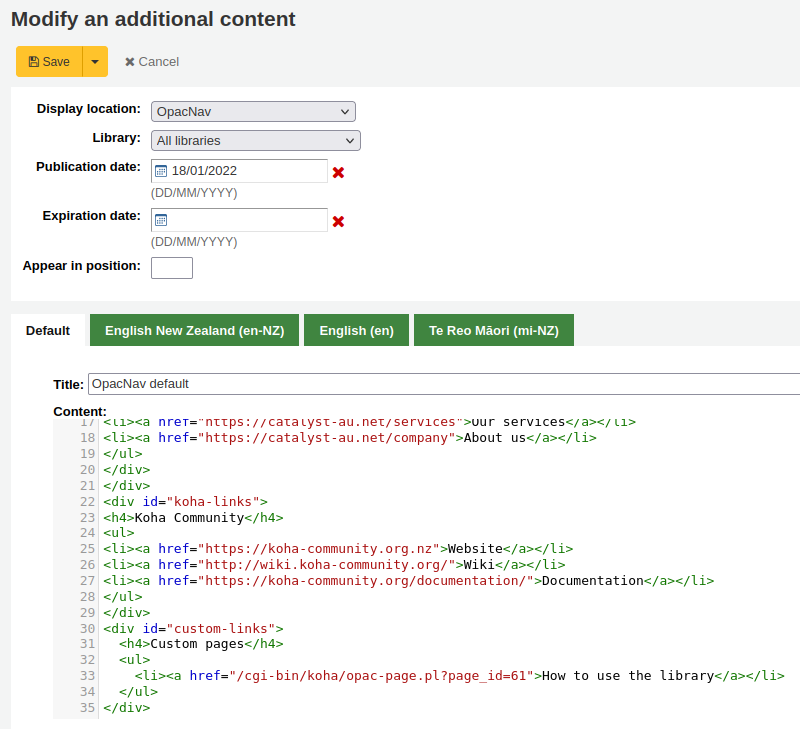Click the Publication date input field
This screenshot has width=800, height=729.
tap(239, 171)
